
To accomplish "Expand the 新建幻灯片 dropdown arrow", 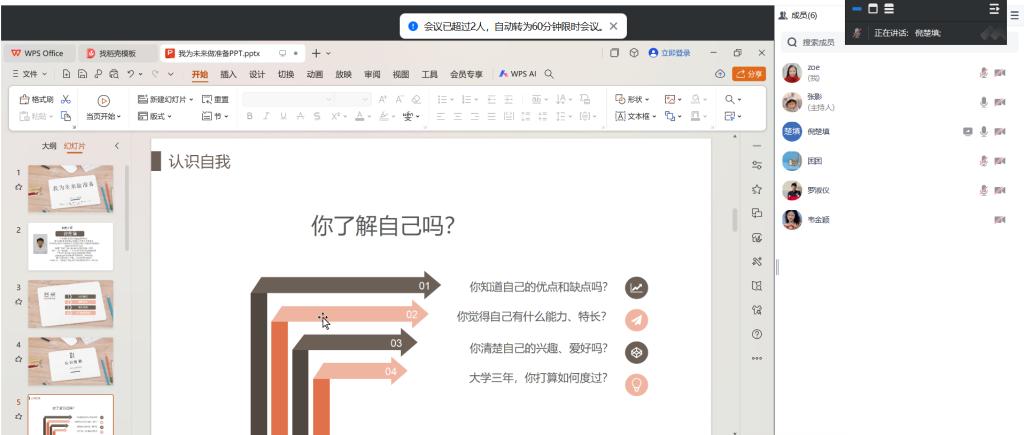I will click(191, 100).
